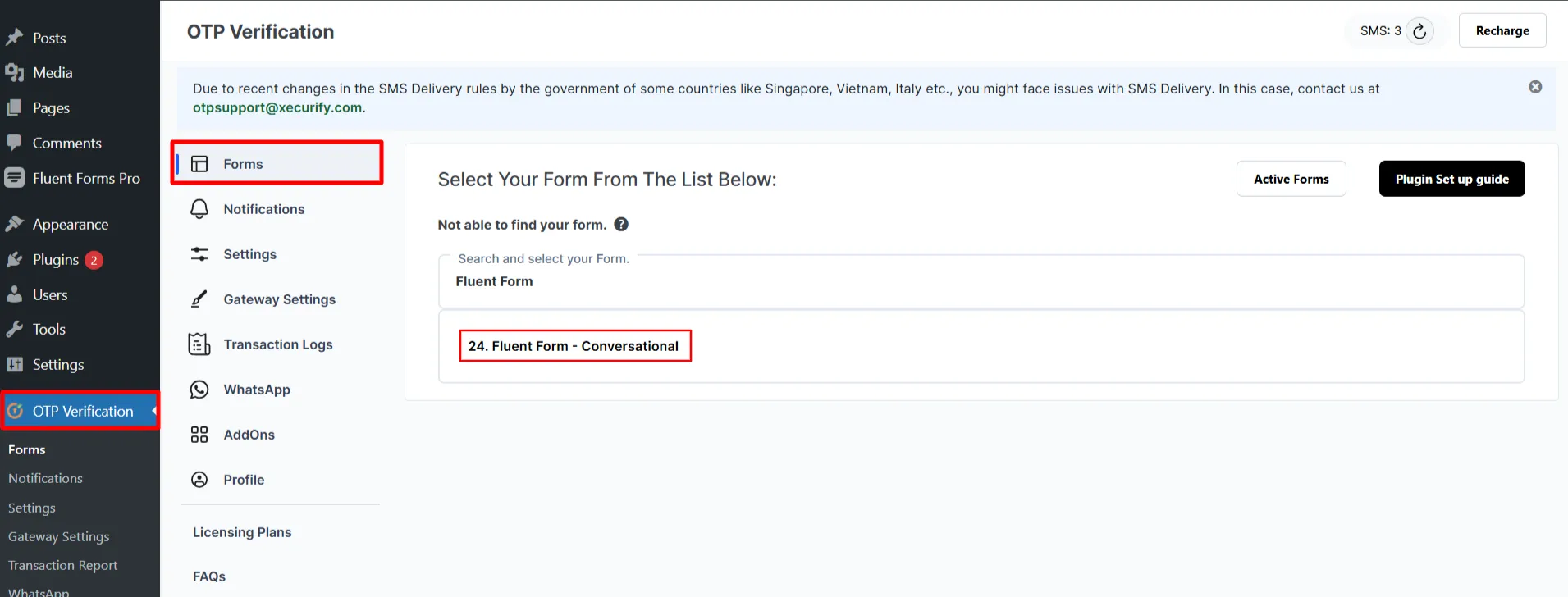
Task: Click the Settings sliders icon
Action: 199,254
